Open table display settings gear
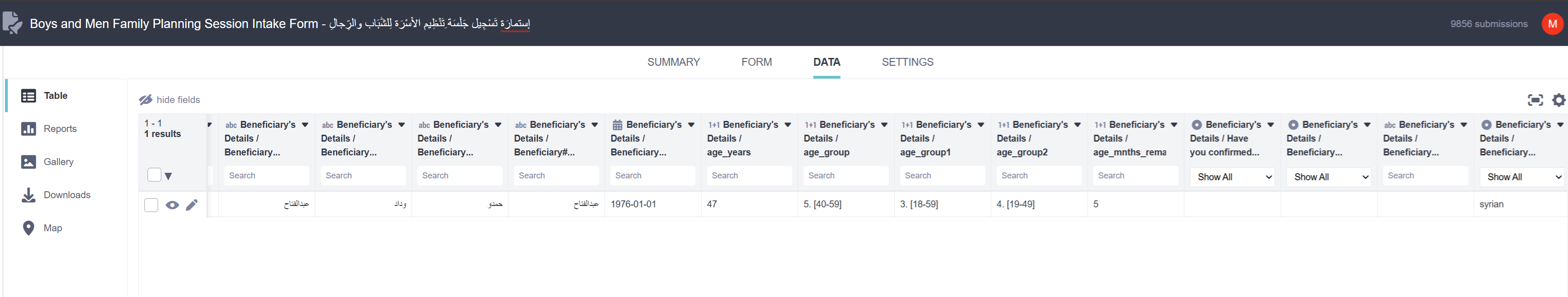 coord(1558,100)
